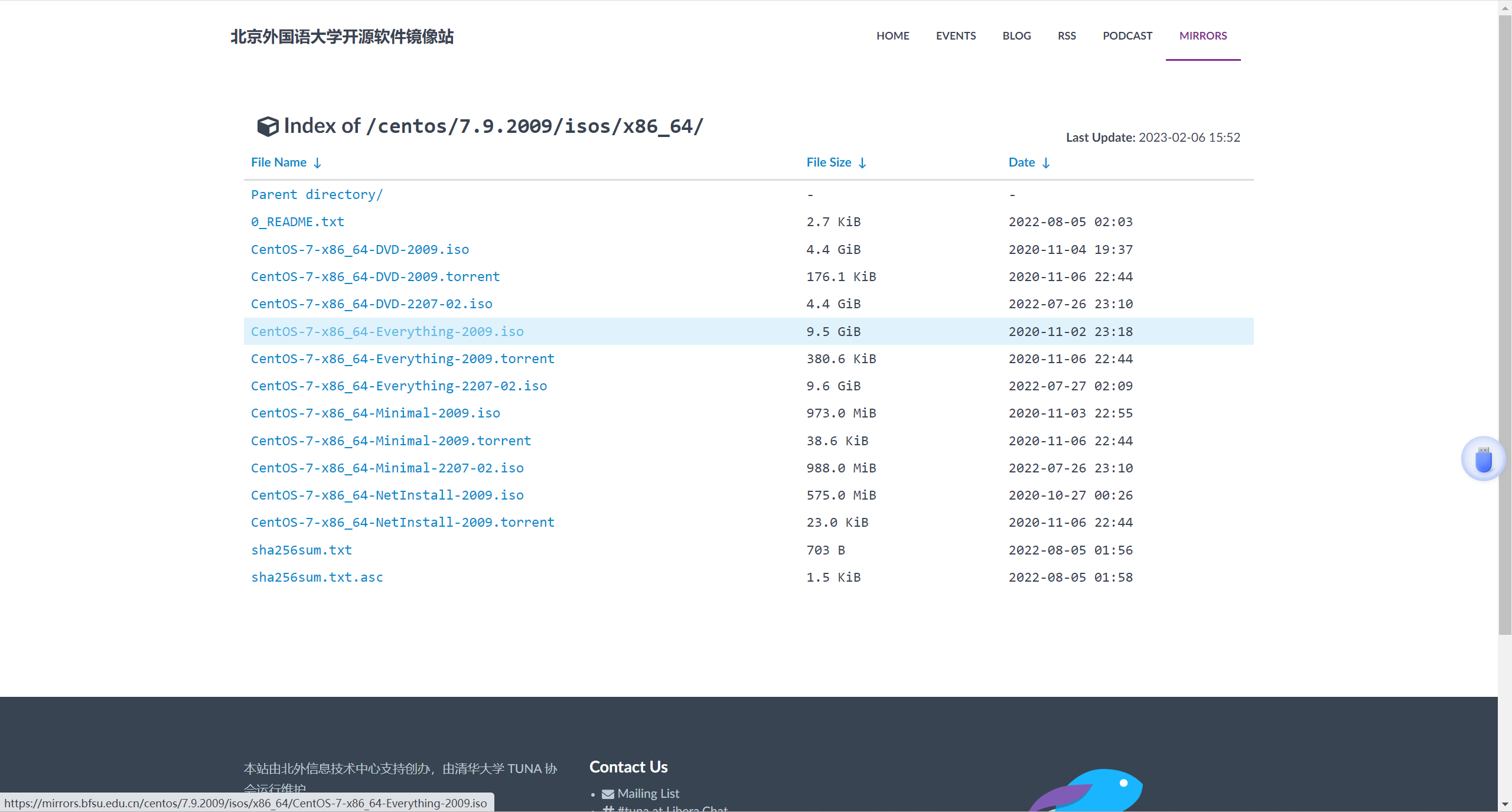Screen dimensions: 1512x812
Task: Go to the BLOG page
Action: (x=1016, y=35)
